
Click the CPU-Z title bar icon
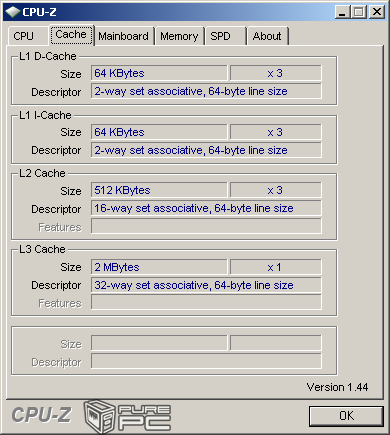click(13, 12)
